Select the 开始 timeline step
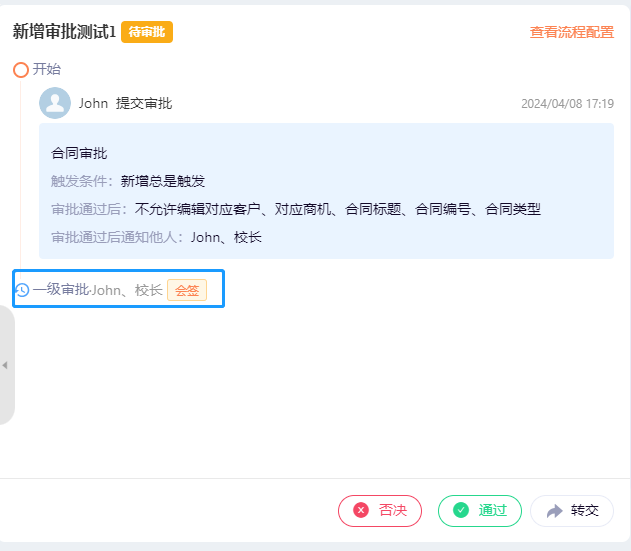Viewport: 631px width, 551px height. coord(47,69)
